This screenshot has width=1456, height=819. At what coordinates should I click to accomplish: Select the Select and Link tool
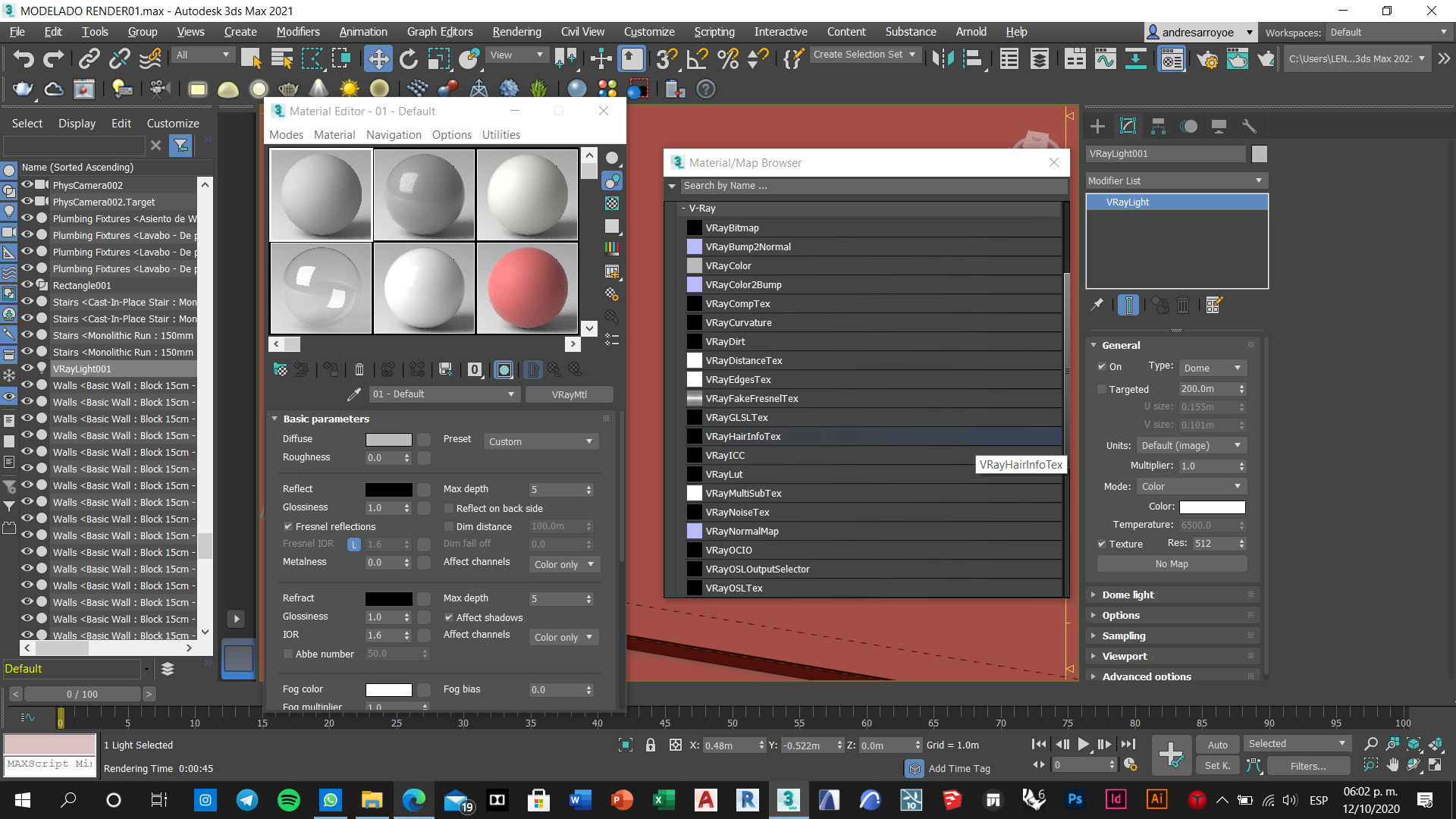point(89,58)
